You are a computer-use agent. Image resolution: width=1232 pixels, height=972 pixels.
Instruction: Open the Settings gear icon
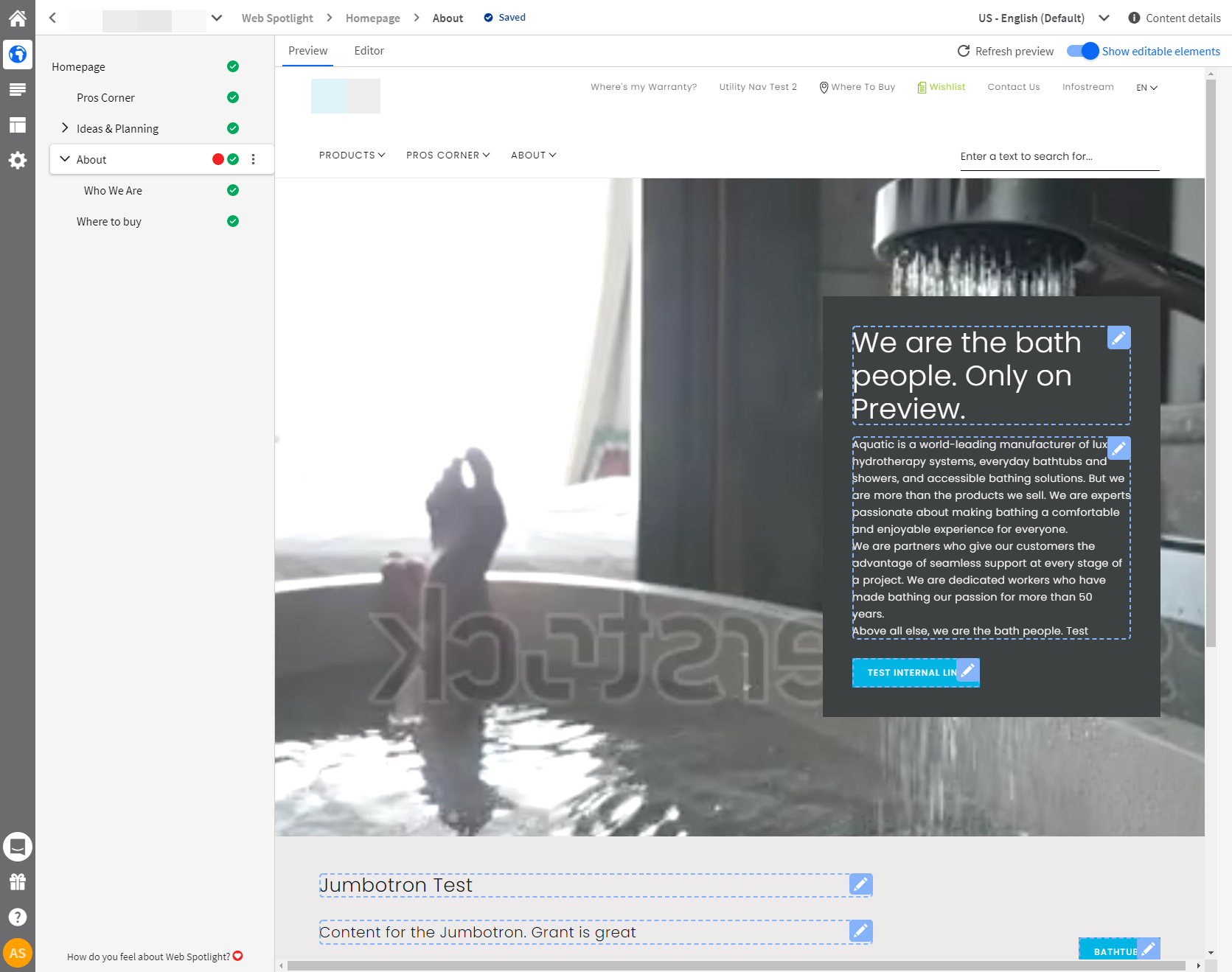(17, 160)
